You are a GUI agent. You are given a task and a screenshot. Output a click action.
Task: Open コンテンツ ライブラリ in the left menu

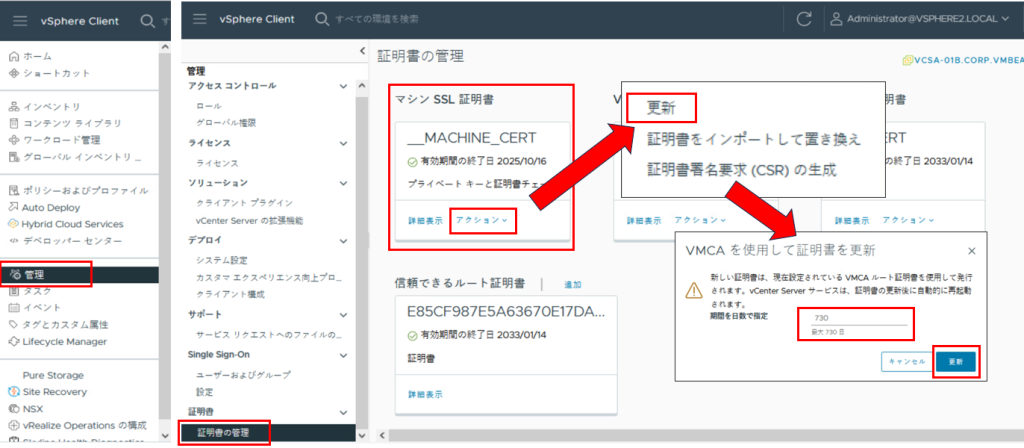65,123
